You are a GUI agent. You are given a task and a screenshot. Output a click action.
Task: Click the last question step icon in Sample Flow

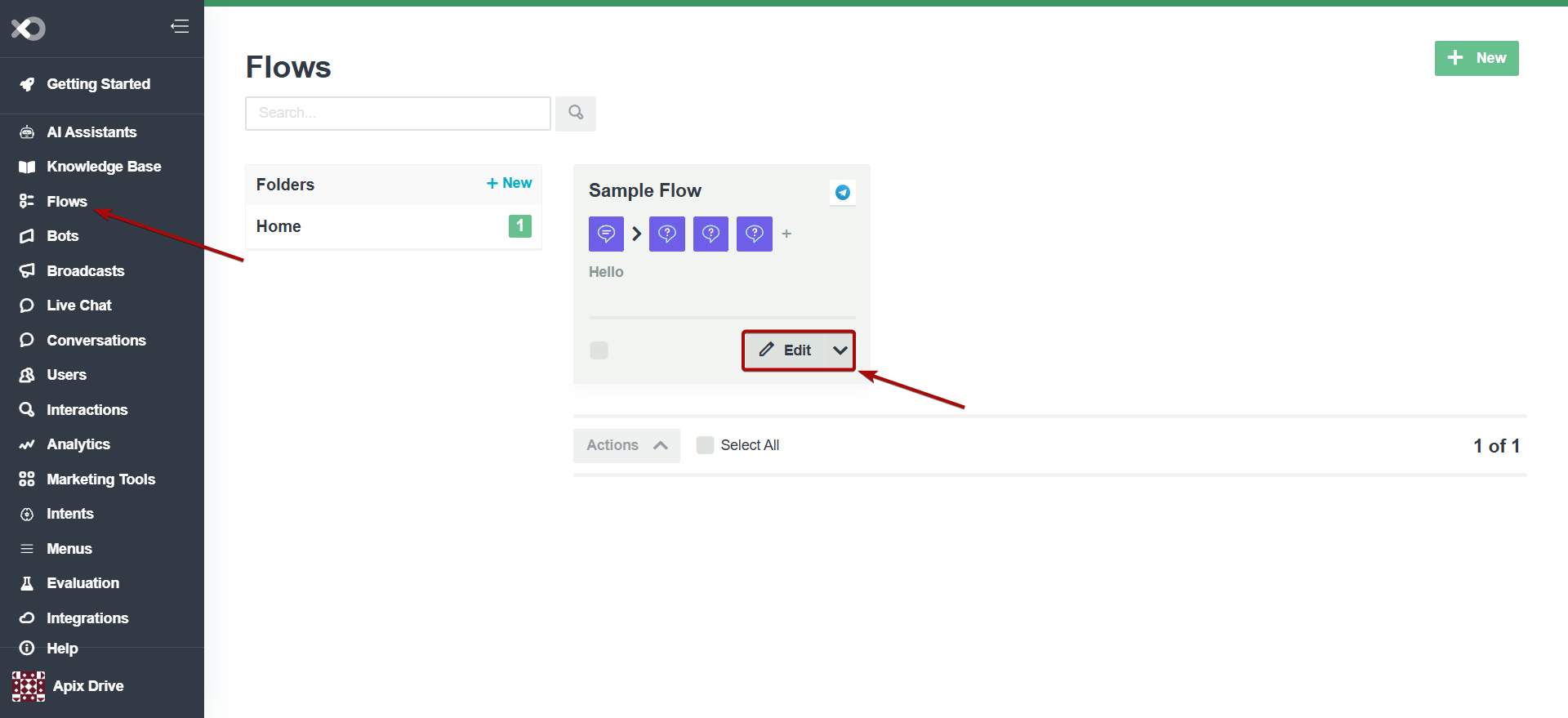[755, 234]
